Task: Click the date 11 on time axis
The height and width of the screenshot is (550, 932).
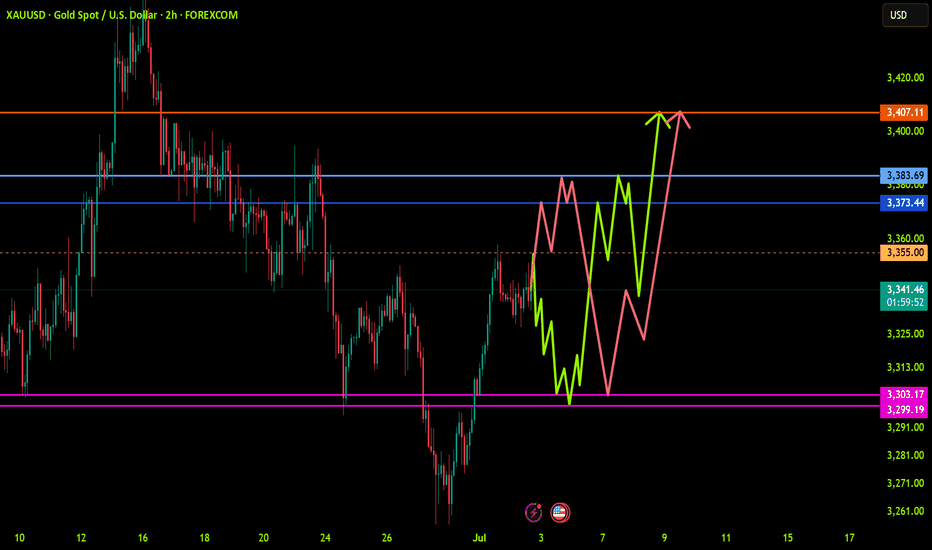Action: [x=726, y=538]
